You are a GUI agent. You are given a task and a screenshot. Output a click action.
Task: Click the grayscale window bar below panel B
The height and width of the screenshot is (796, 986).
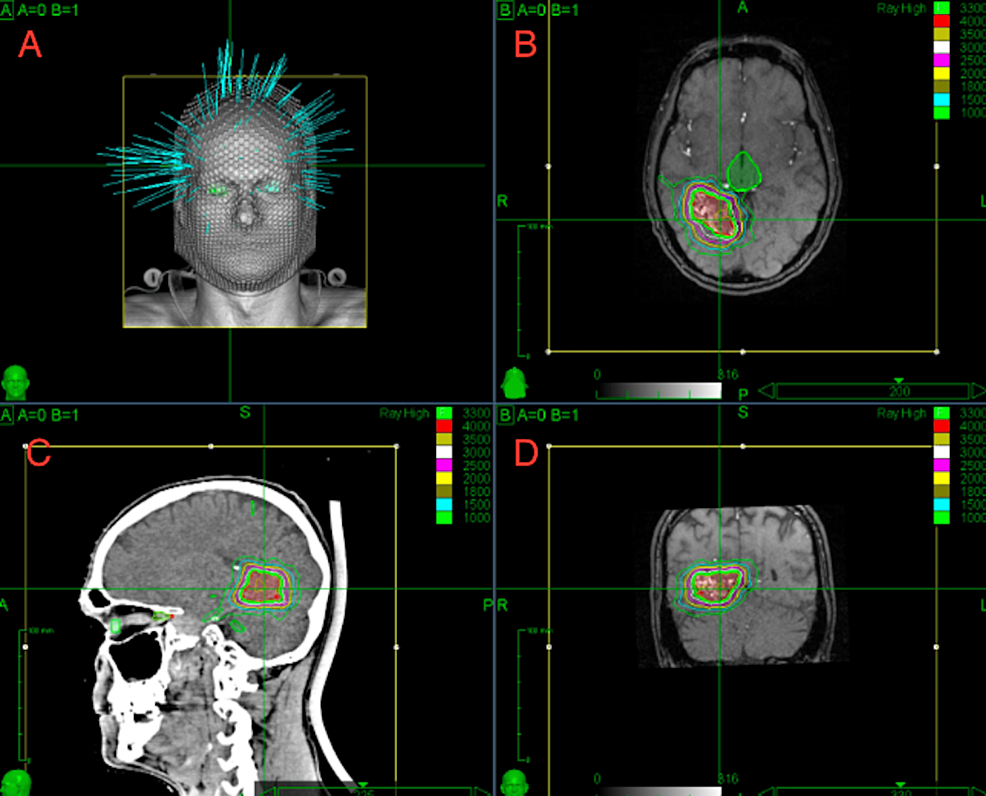[x=660, y=387]
